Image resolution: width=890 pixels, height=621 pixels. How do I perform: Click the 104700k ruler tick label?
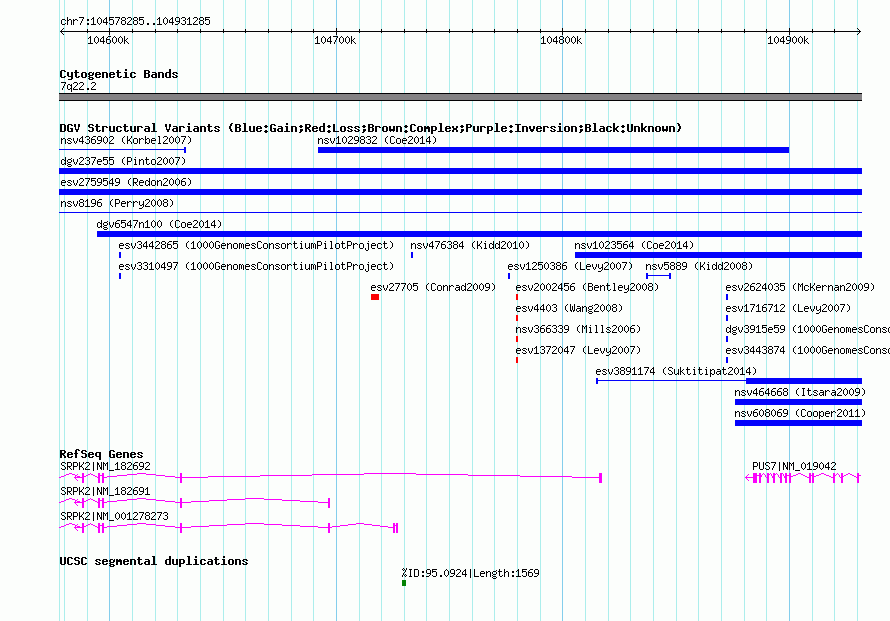click(x=335, y=40)
